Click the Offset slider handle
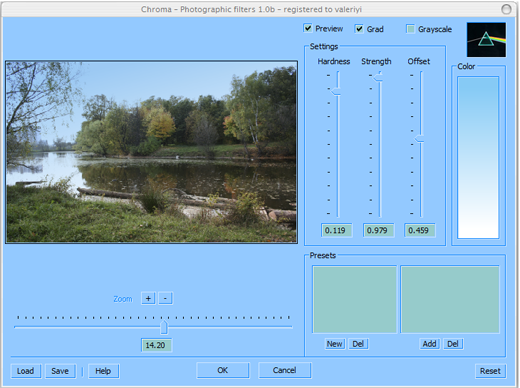Viewport: 520px width, 388px height. point(420,139)
